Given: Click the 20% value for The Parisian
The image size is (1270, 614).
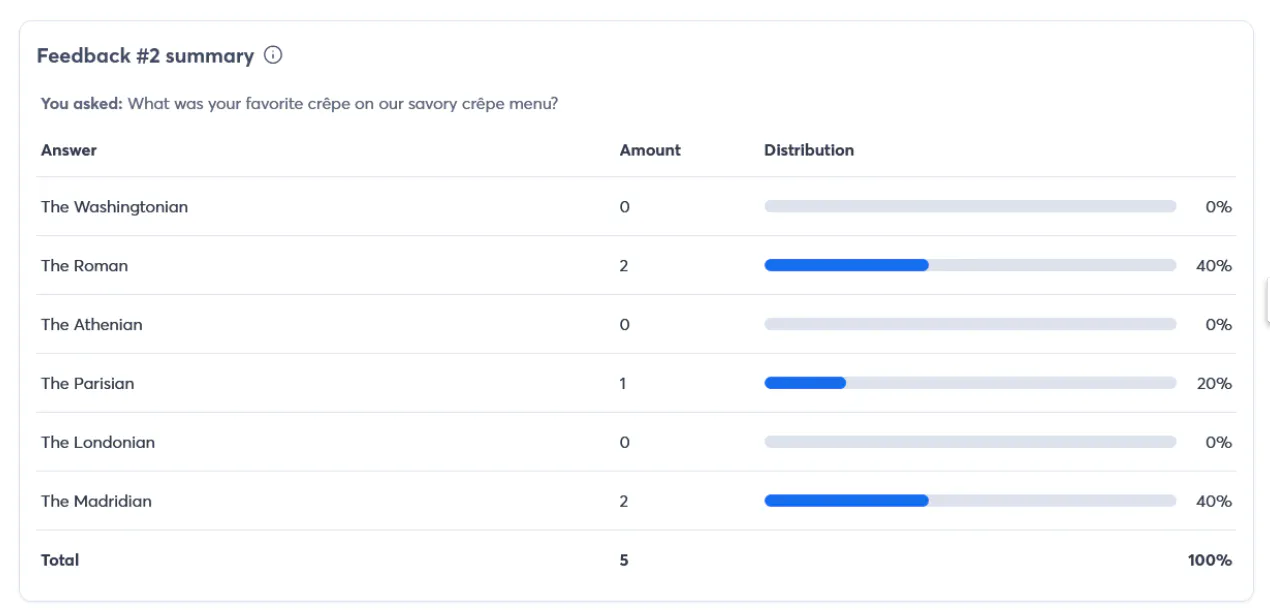Looking at the screenshot, I should (1213, 384).
